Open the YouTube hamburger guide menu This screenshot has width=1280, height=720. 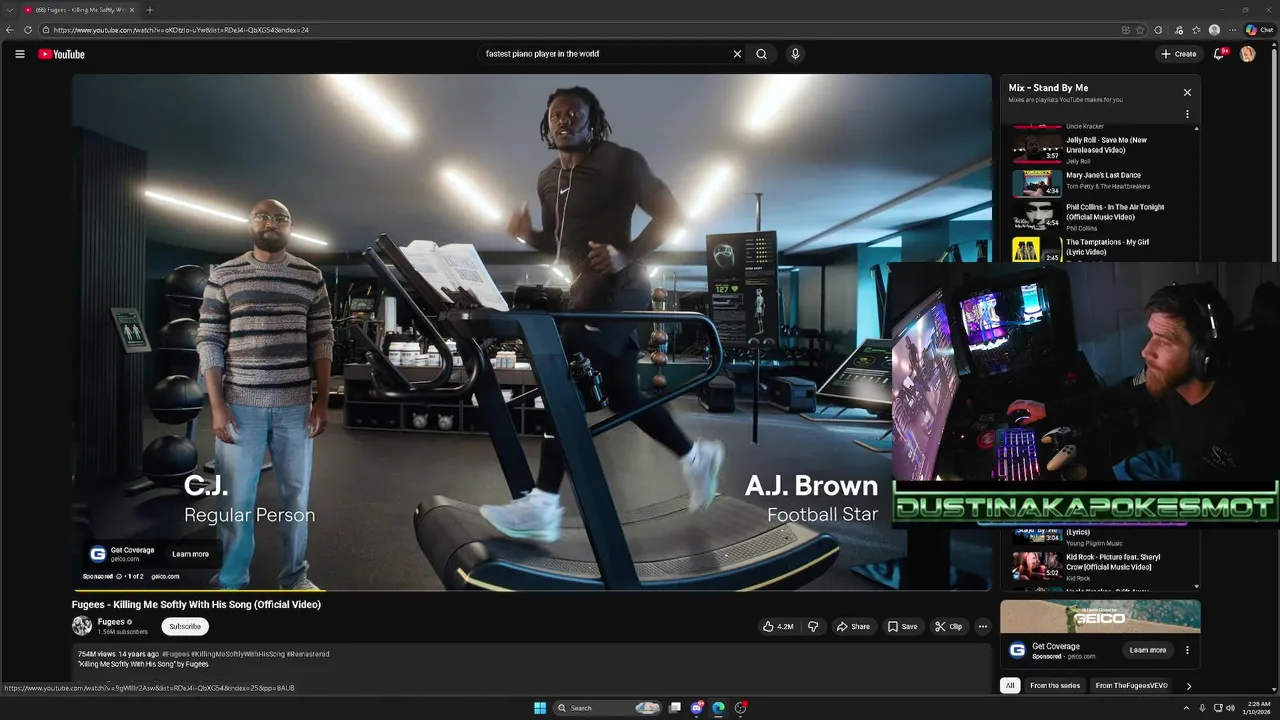[19, 54]
